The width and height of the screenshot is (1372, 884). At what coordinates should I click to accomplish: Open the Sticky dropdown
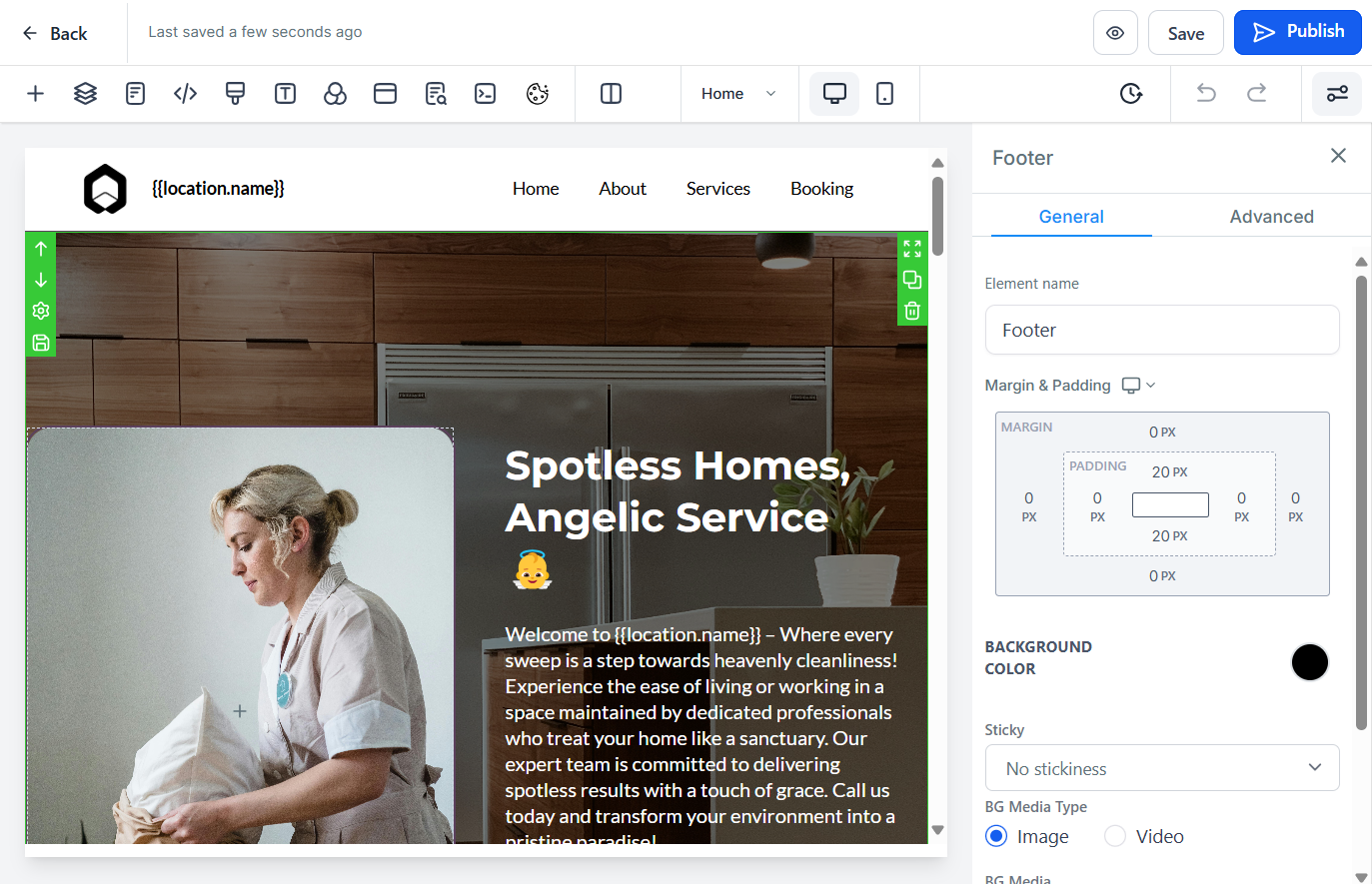1162,768
